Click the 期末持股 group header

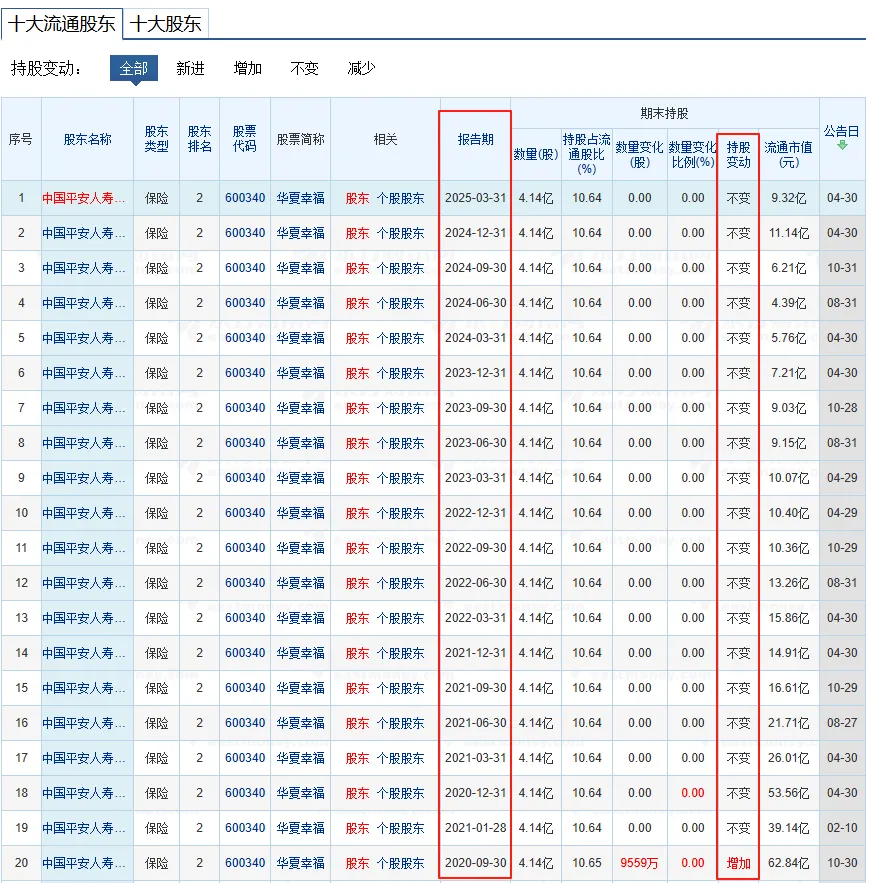[664, 113]
